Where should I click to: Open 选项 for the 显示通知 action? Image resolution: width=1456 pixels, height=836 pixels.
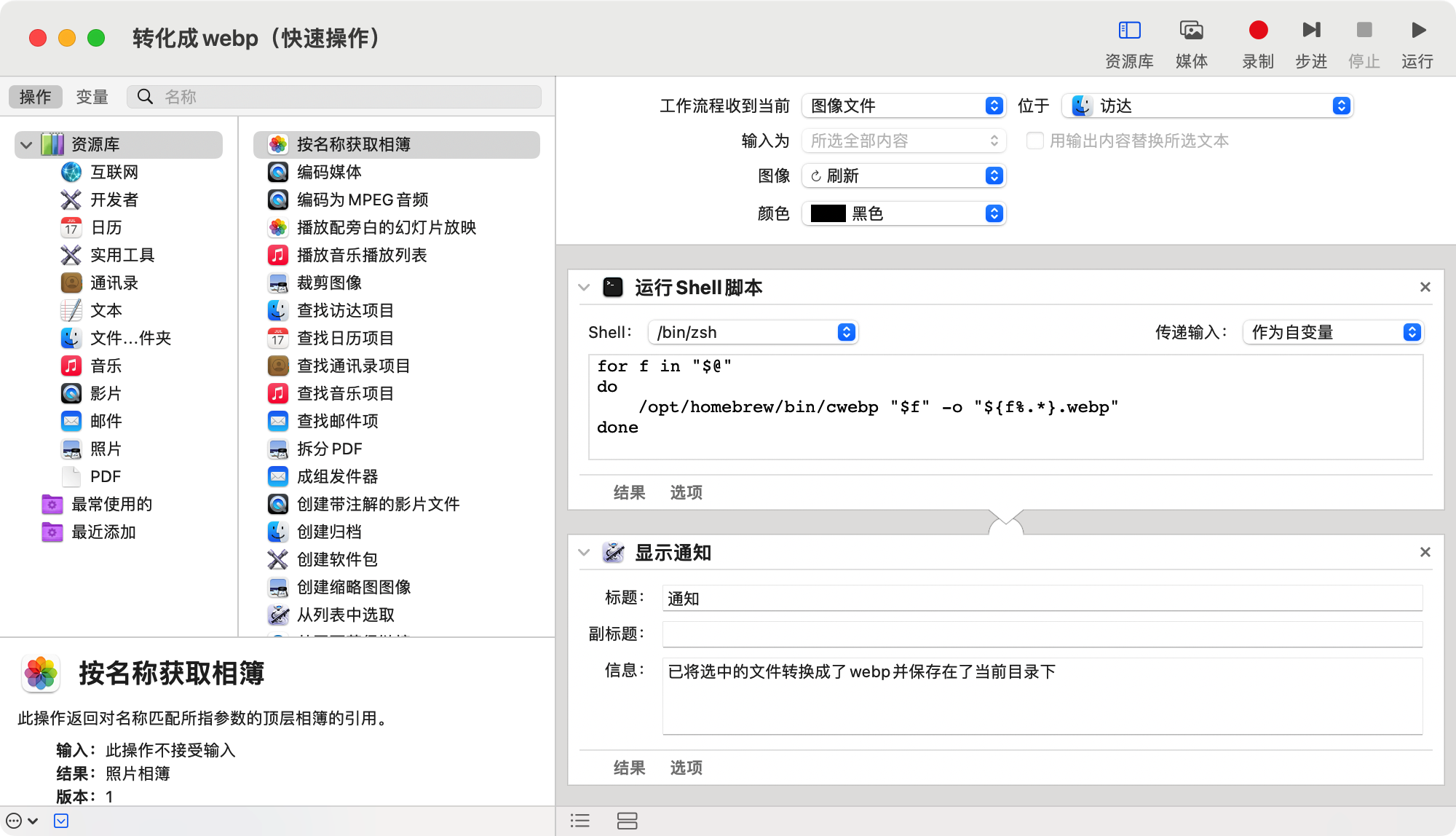(686, 768)
